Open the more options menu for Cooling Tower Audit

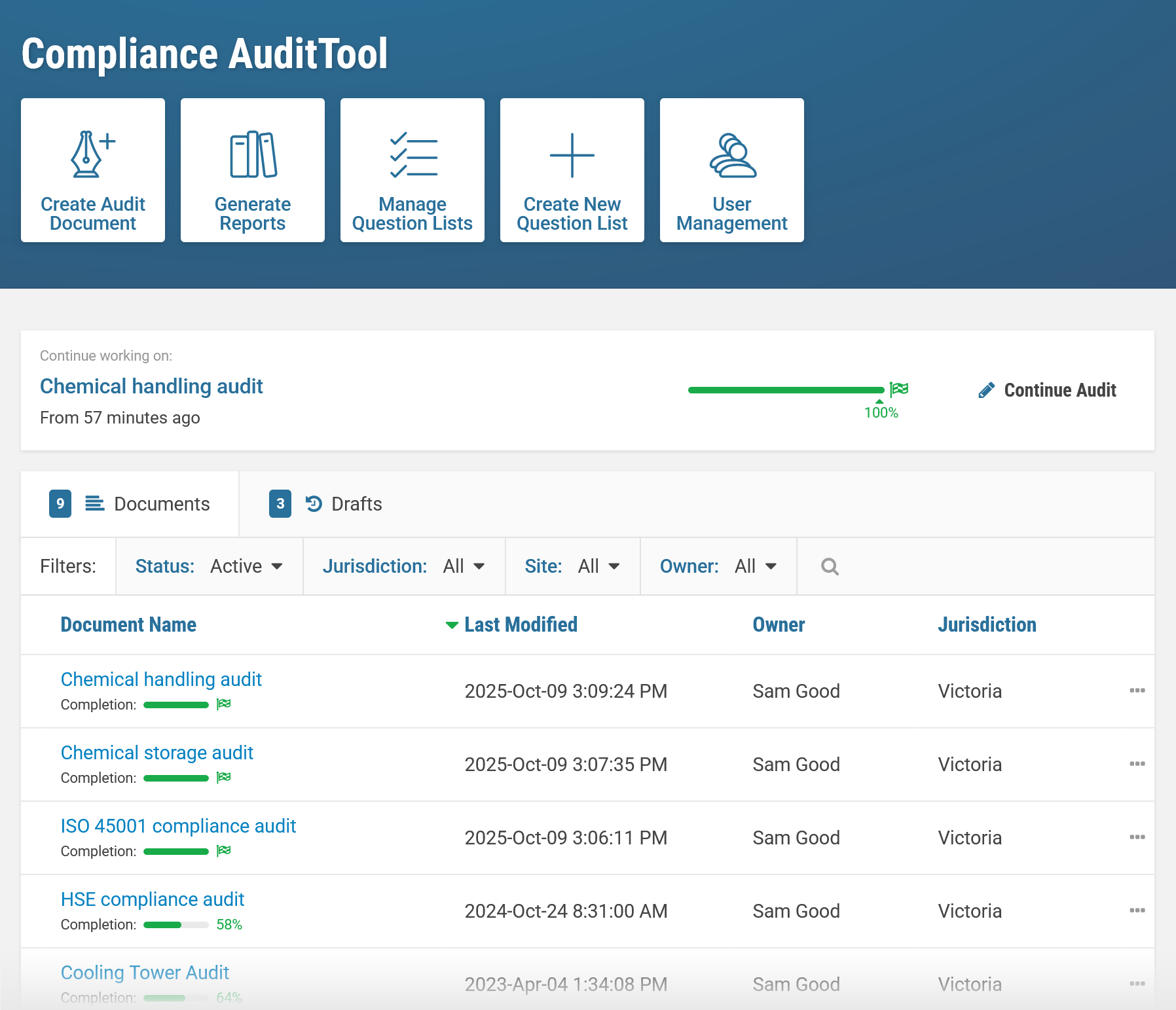(1137, 984)
